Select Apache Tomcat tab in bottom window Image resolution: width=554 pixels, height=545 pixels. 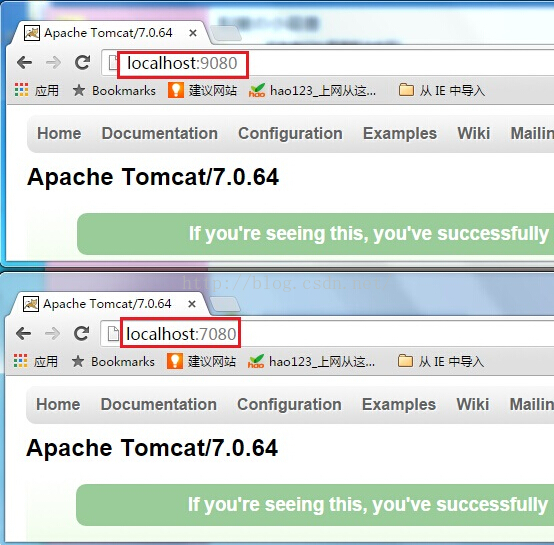(x=107, y=304)
